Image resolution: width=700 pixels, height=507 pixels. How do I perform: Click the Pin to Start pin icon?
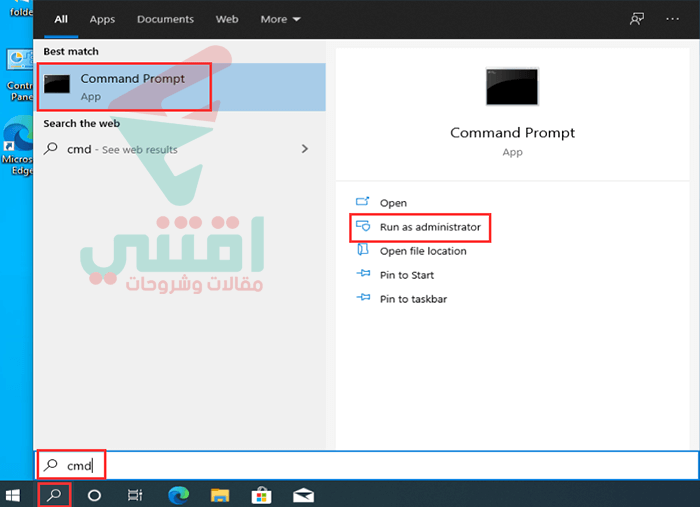(x=363, y=273)
